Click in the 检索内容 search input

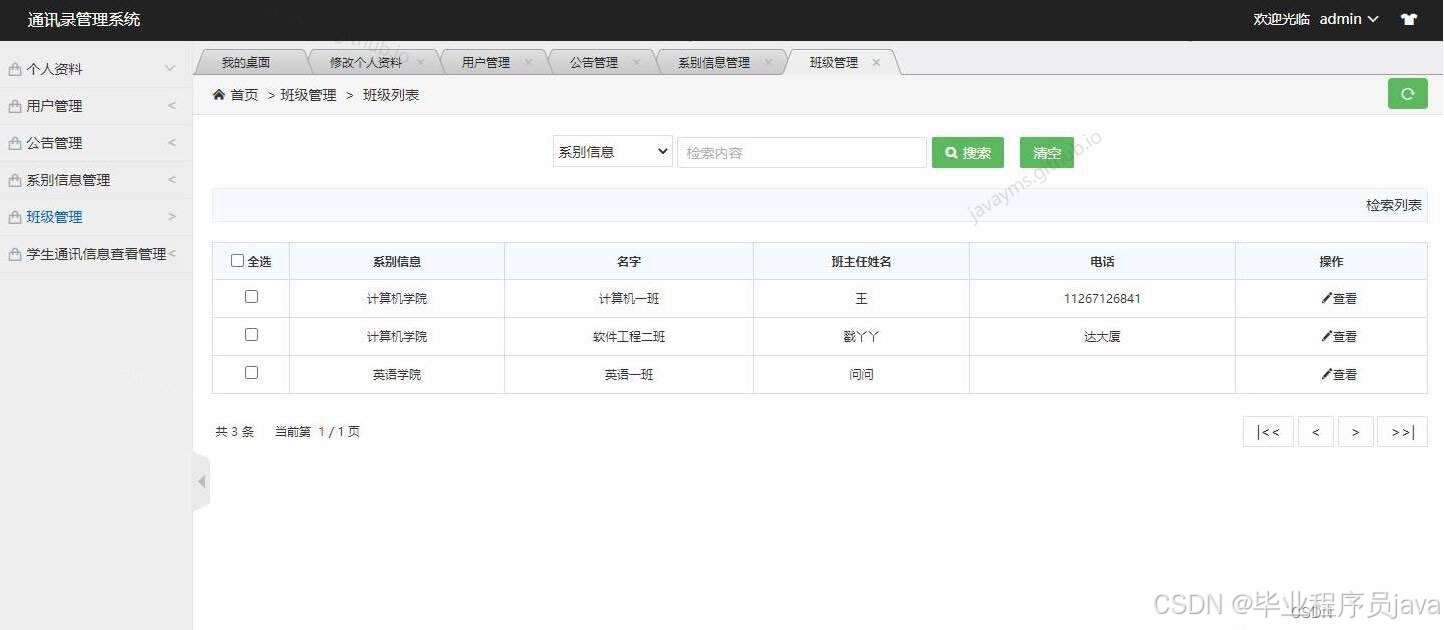[802, 153]
